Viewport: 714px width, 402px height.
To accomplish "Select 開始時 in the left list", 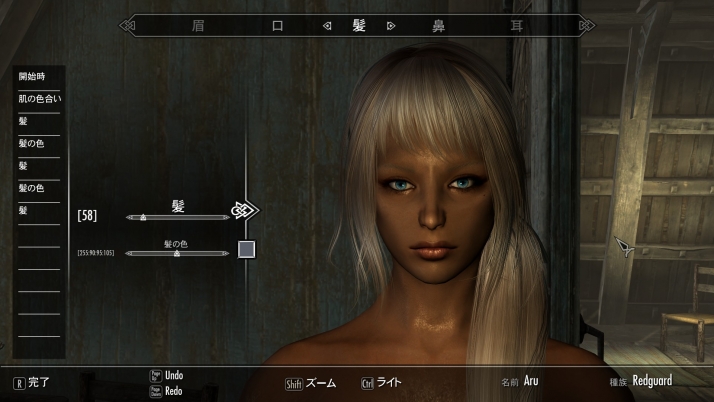I will (32, 76).
